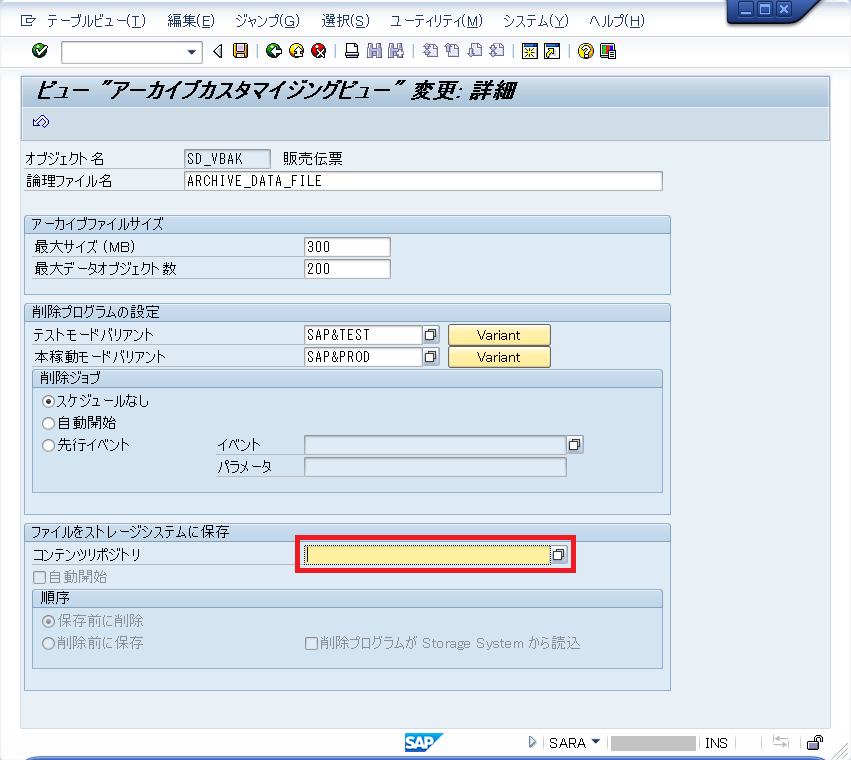Viewport: 851px width, 760px height.
Task: Click the テストモードバリアント field SAP&TEST
Action: pos(363,335)
